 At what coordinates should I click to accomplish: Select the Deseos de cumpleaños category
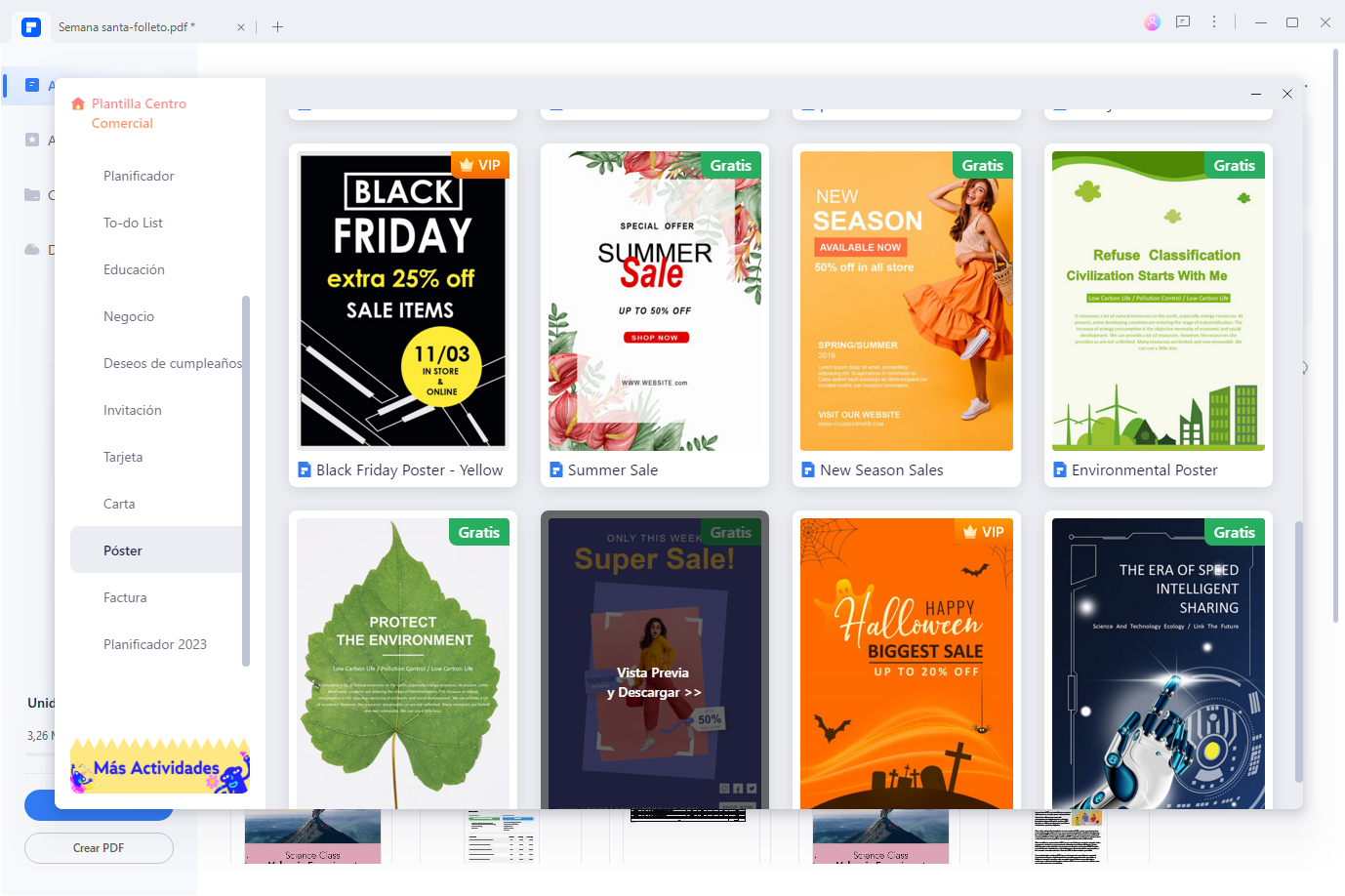(x=173, y=363)
